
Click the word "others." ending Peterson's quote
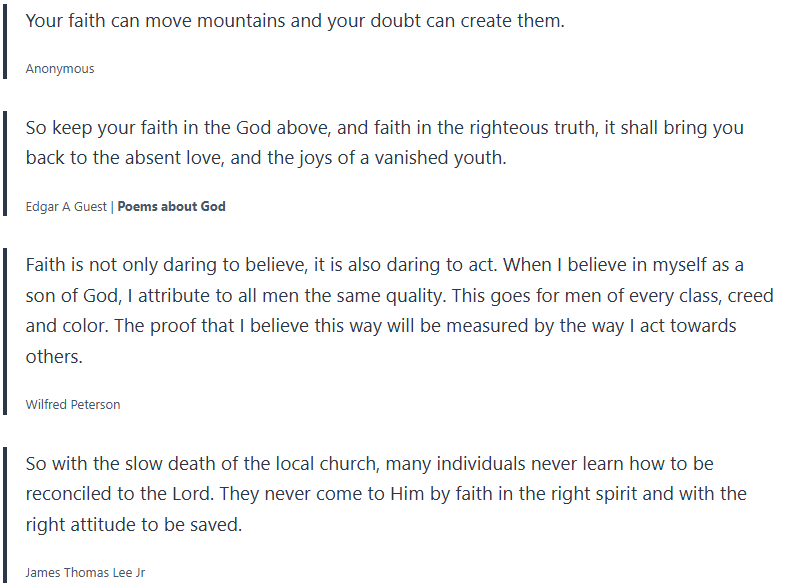pos(54,356)
